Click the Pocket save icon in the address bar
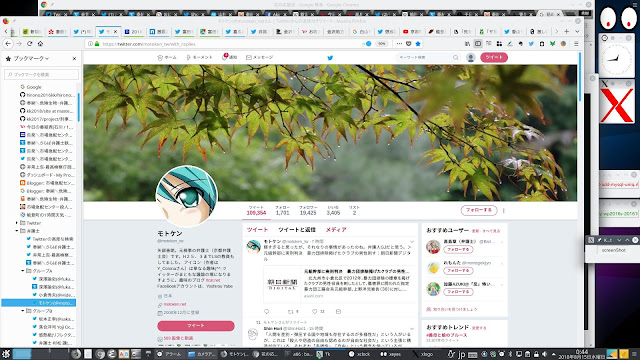The image size is (640, 360). pos(409,44)
